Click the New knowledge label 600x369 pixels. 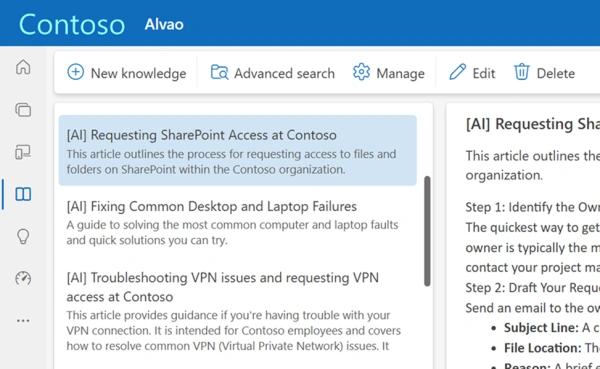pyautogui.click(x=139, y=73)
